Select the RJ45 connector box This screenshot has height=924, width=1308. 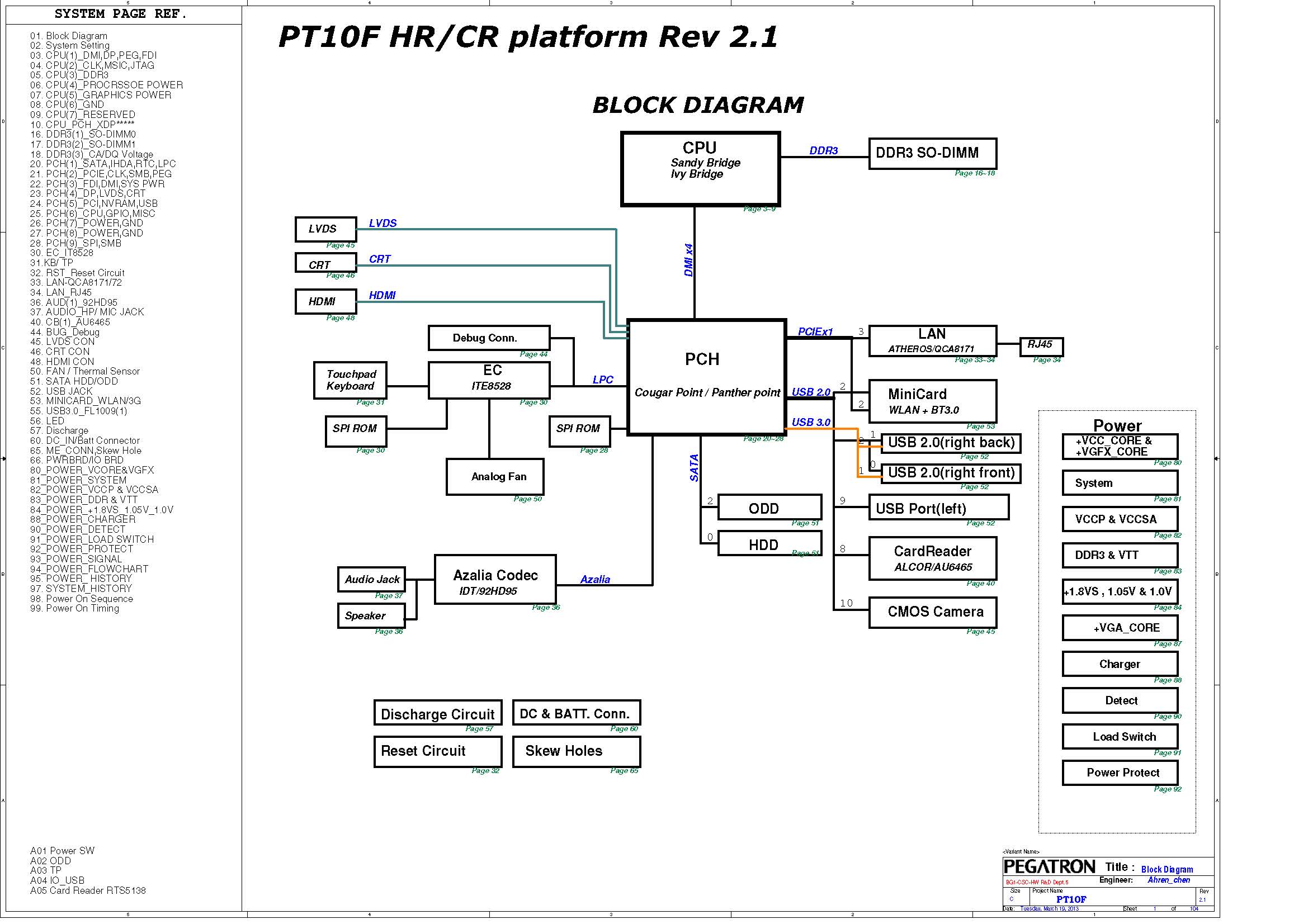pos(1041,345)
